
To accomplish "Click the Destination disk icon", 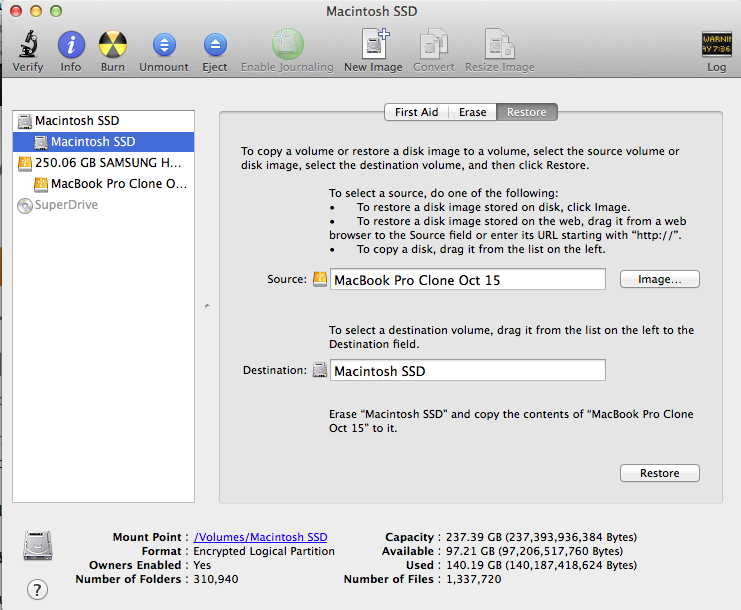I will (x=320, y=369).
